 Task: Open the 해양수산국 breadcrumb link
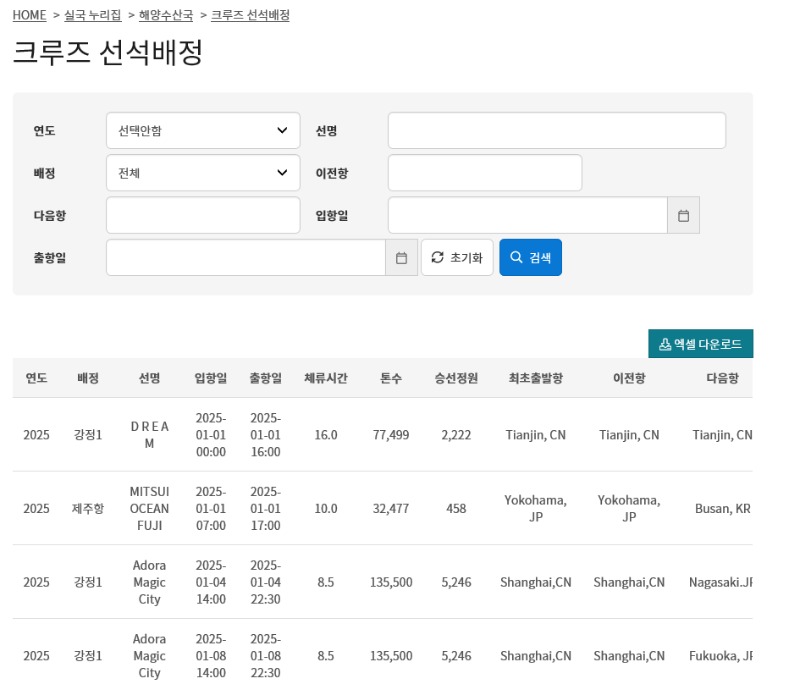166,15
